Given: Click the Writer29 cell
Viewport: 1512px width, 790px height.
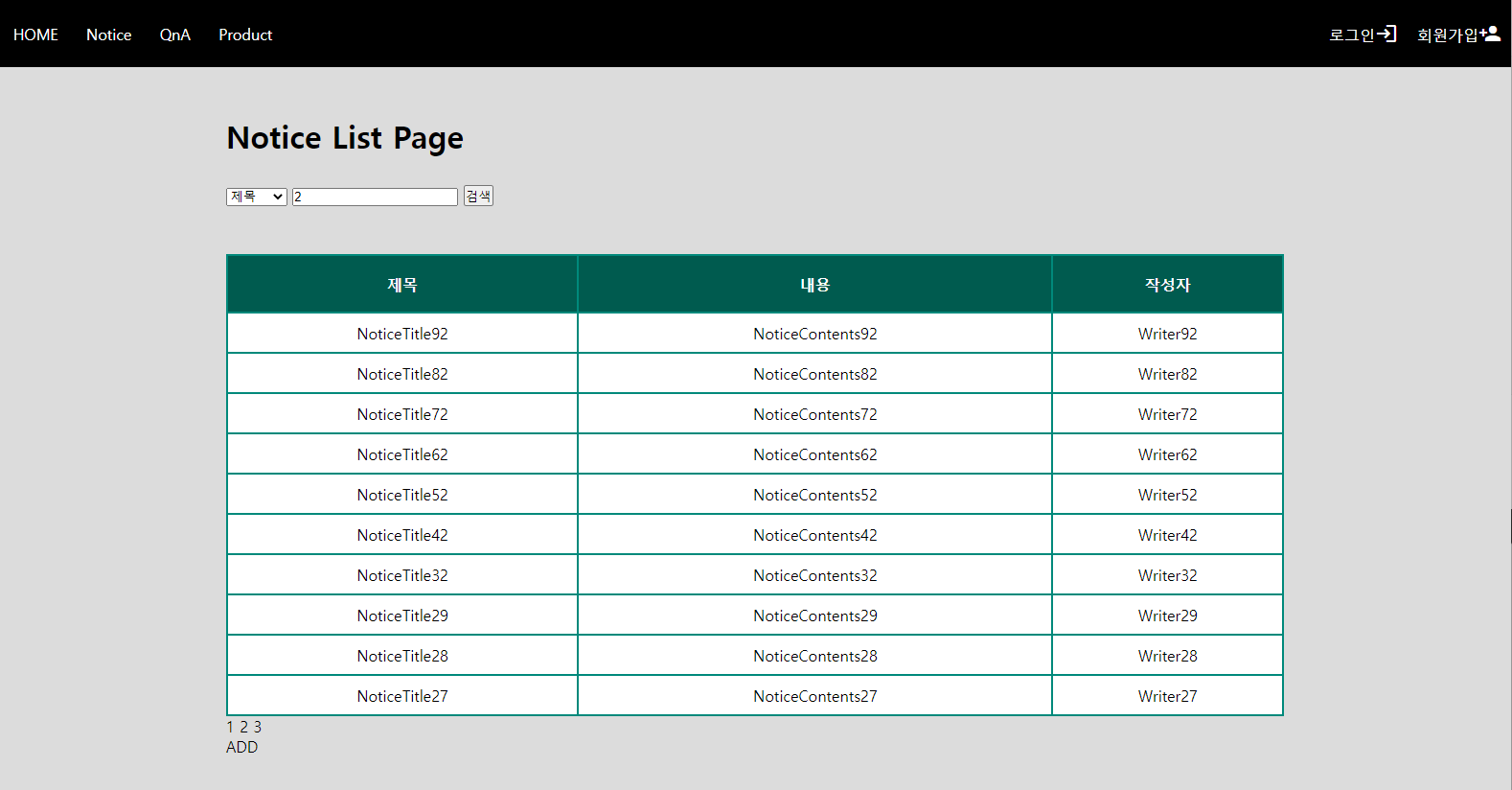Looking at the screenshot, I should pos(1168,616).
